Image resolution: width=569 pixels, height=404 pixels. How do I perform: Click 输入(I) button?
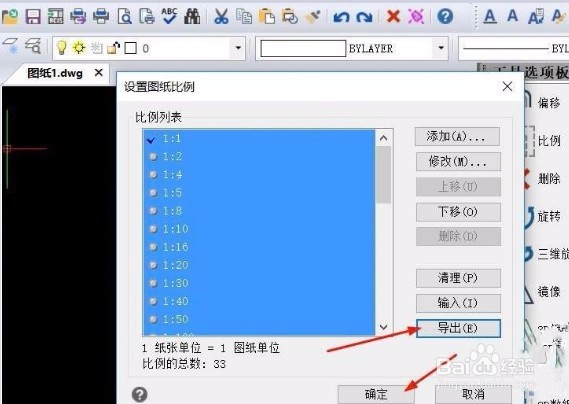coord(458,303)
